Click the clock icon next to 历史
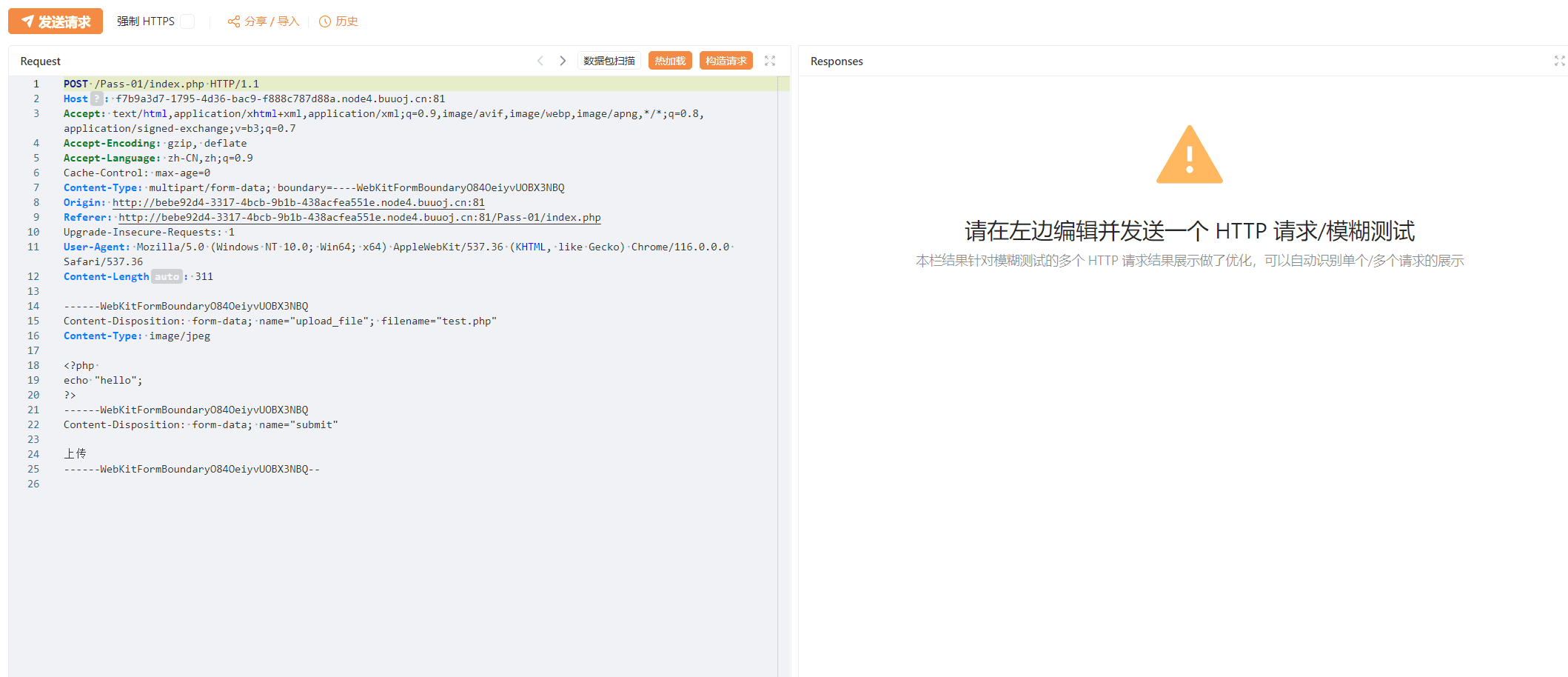 325,21
